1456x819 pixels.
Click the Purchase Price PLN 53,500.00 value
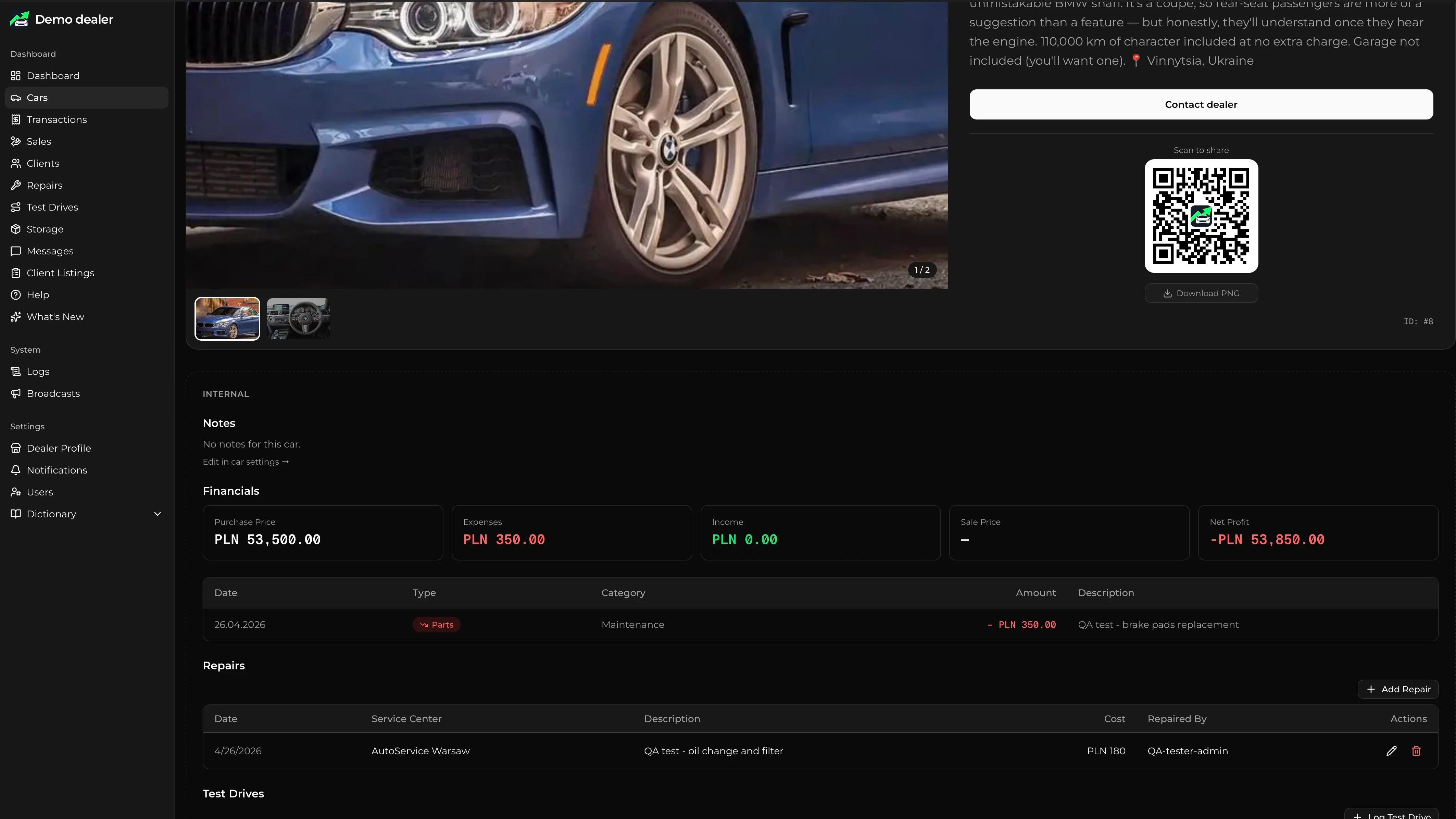[267, 540]
